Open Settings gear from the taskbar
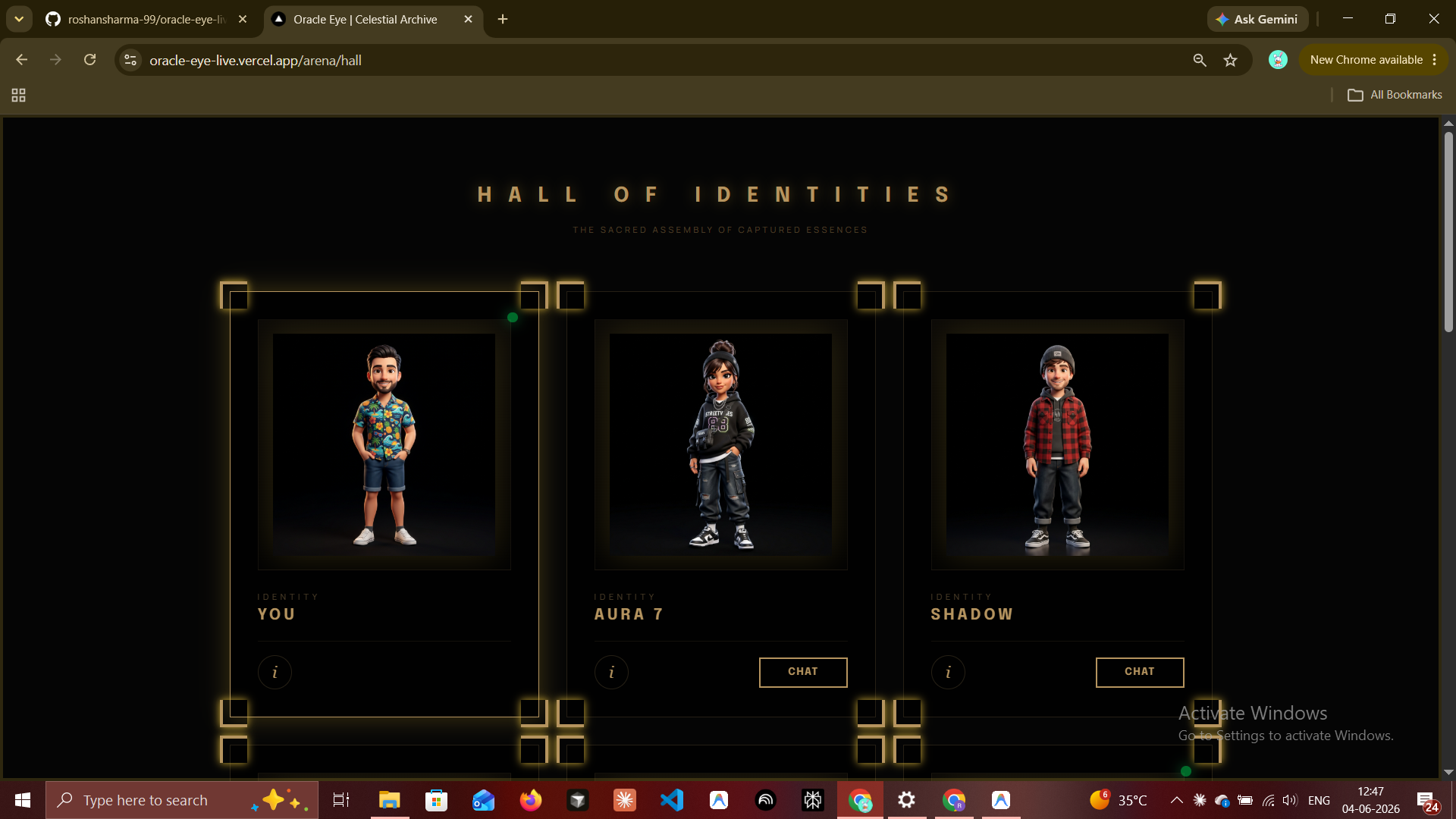The height and width of the screenshot is (819, 1456). click(907, 800)
